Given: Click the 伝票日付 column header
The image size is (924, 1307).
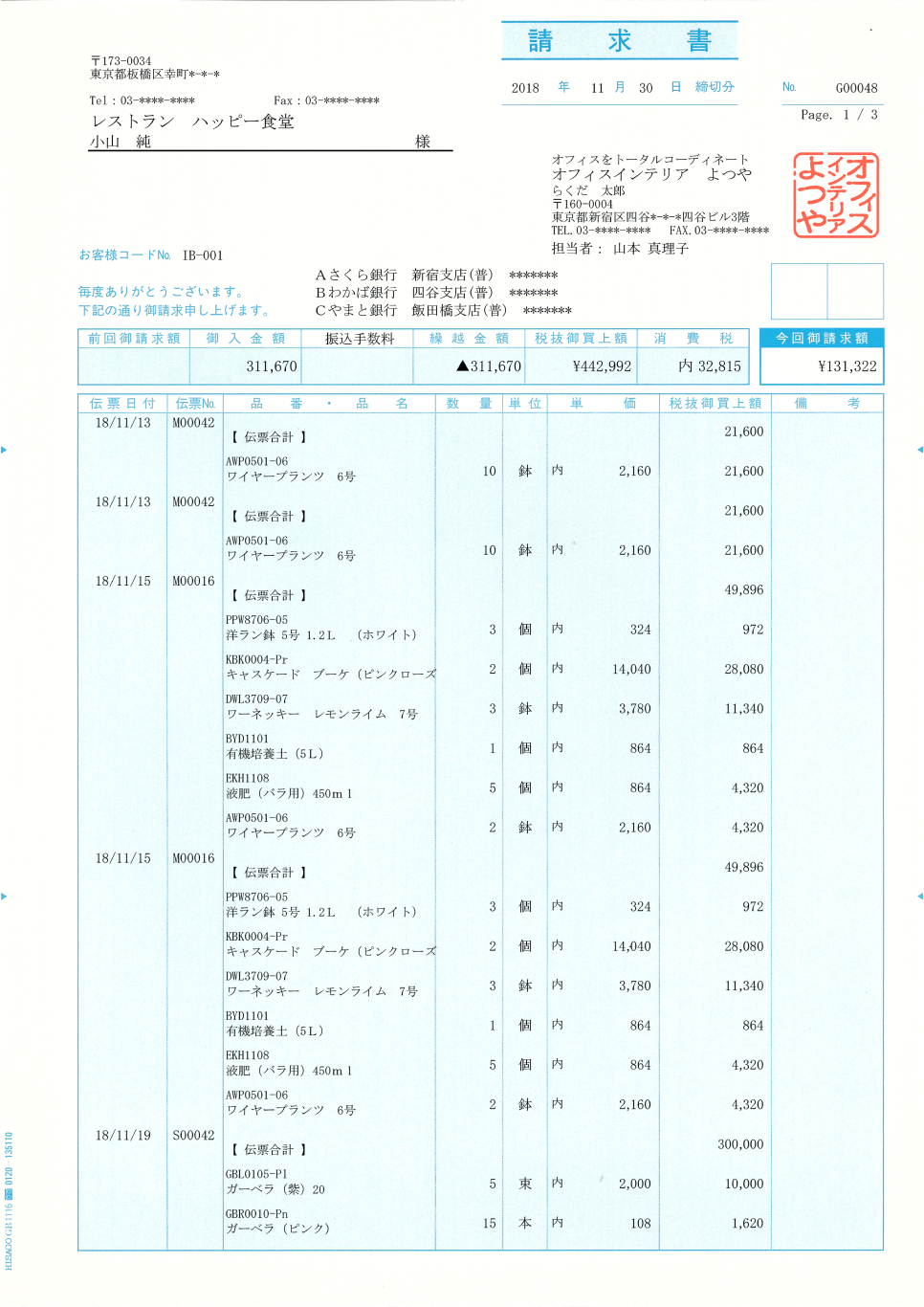Looking at the screenshot, I should [x=122, y=404].
